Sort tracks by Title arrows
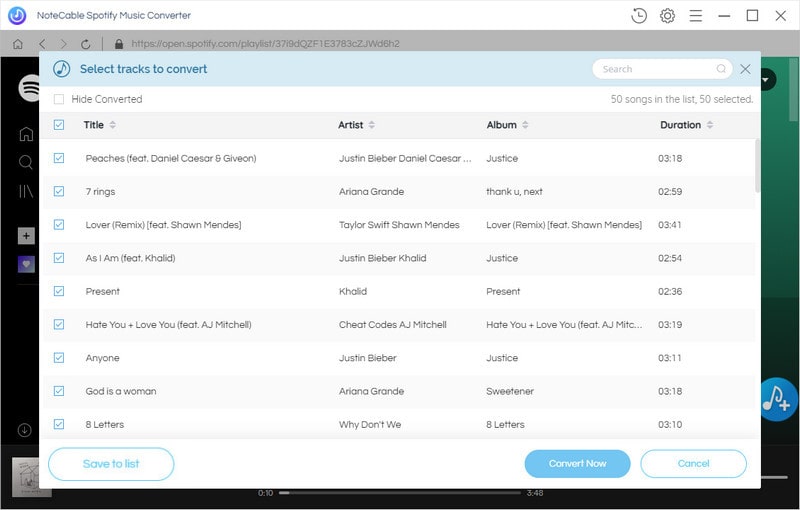The image size is (800, 510). tap(113, 125)
